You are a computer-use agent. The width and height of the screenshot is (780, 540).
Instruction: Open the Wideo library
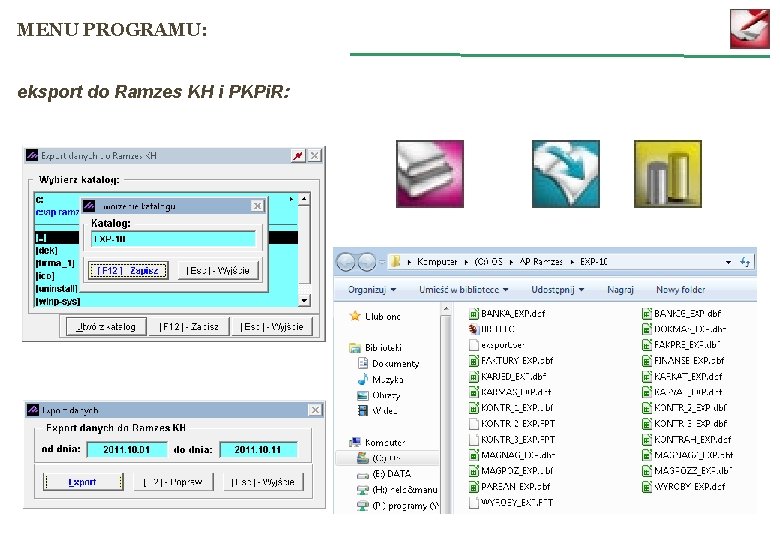pos(378,411)
